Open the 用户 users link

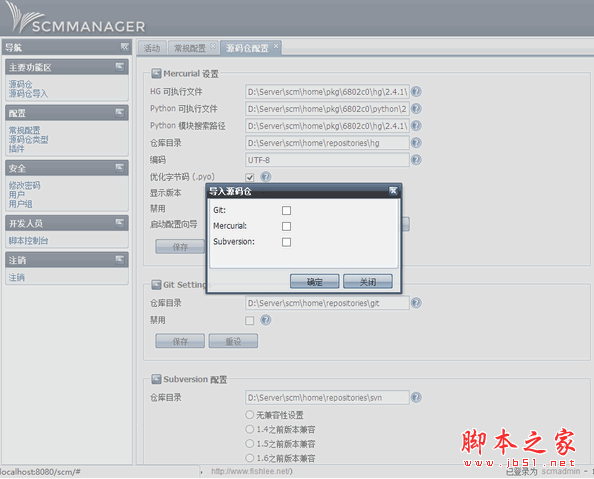(16, 194)
